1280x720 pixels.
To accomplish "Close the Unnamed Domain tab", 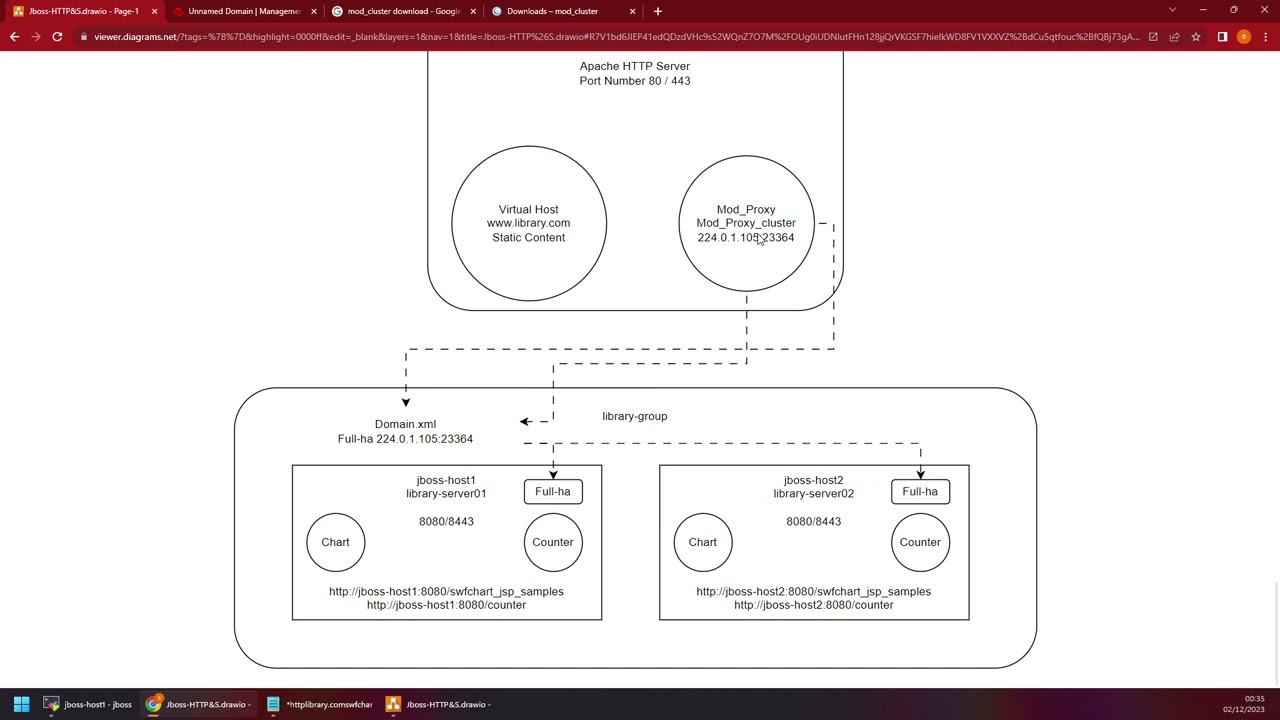I will coord(314,11).
